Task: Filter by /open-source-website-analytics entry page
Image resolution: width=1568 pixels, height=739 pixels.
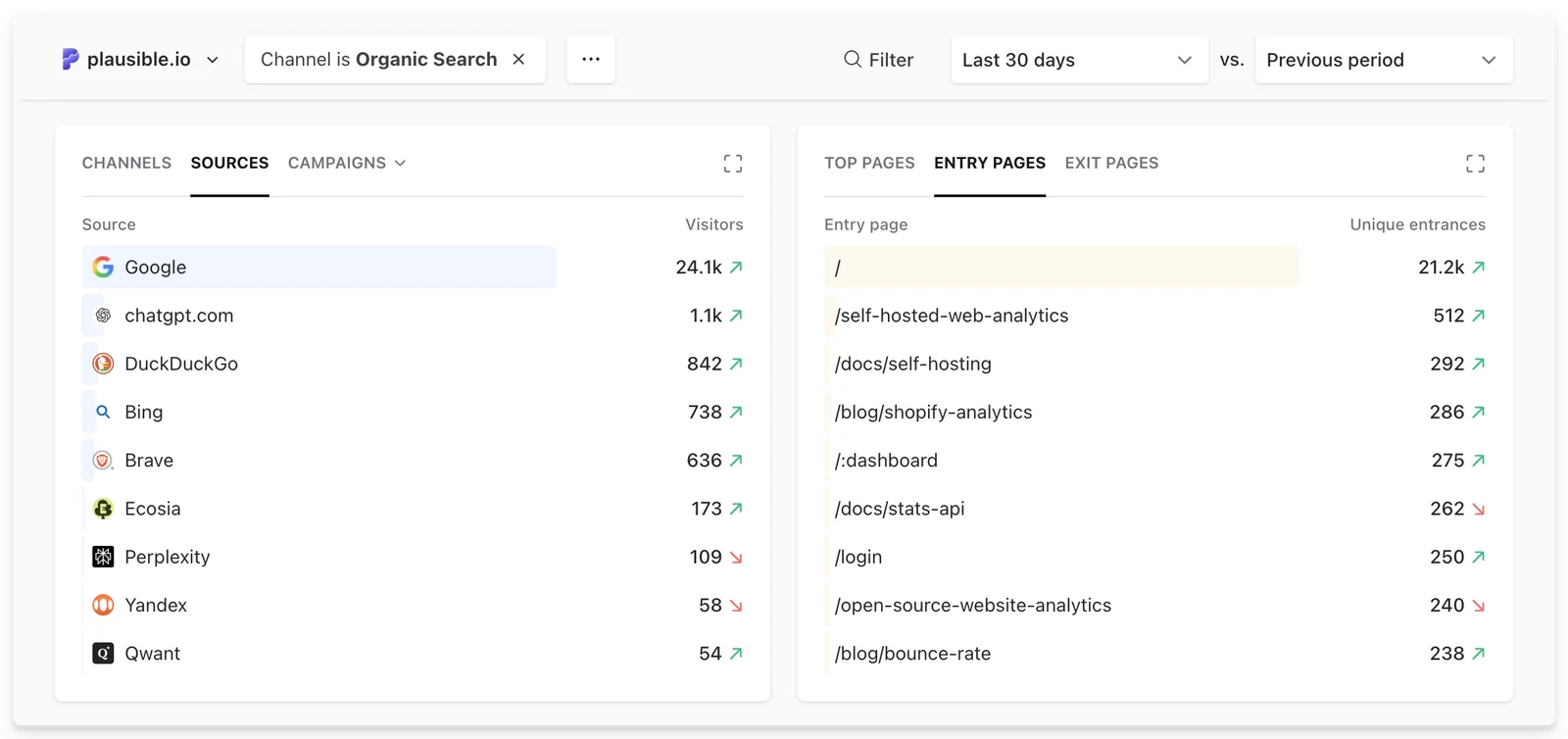Action: coord(973,605)
